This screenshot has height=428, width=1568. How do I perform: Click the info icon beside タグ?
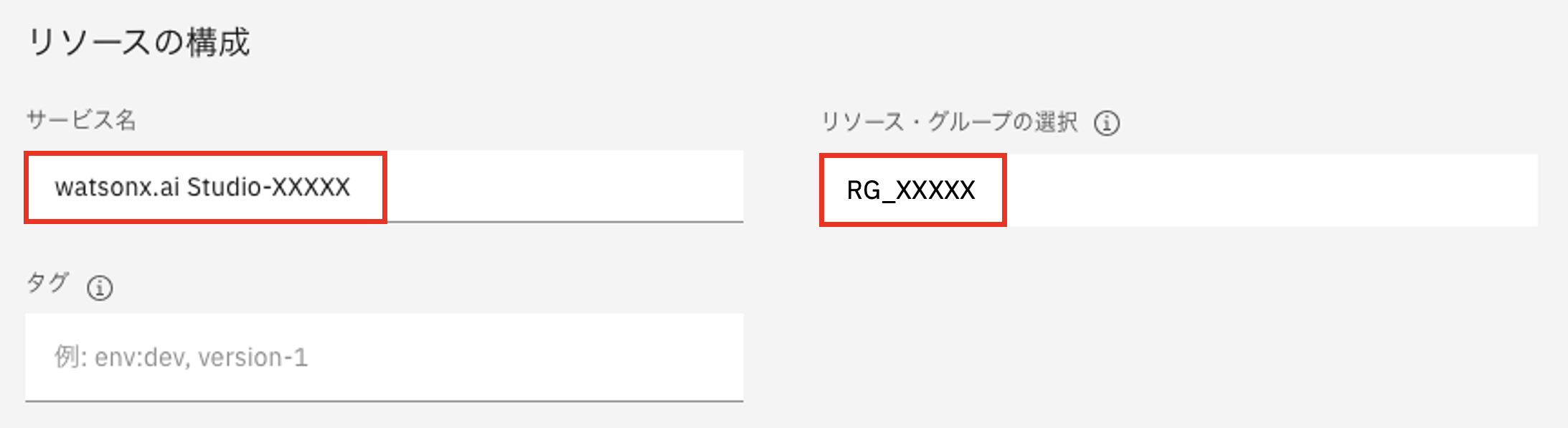coord(100,288)
